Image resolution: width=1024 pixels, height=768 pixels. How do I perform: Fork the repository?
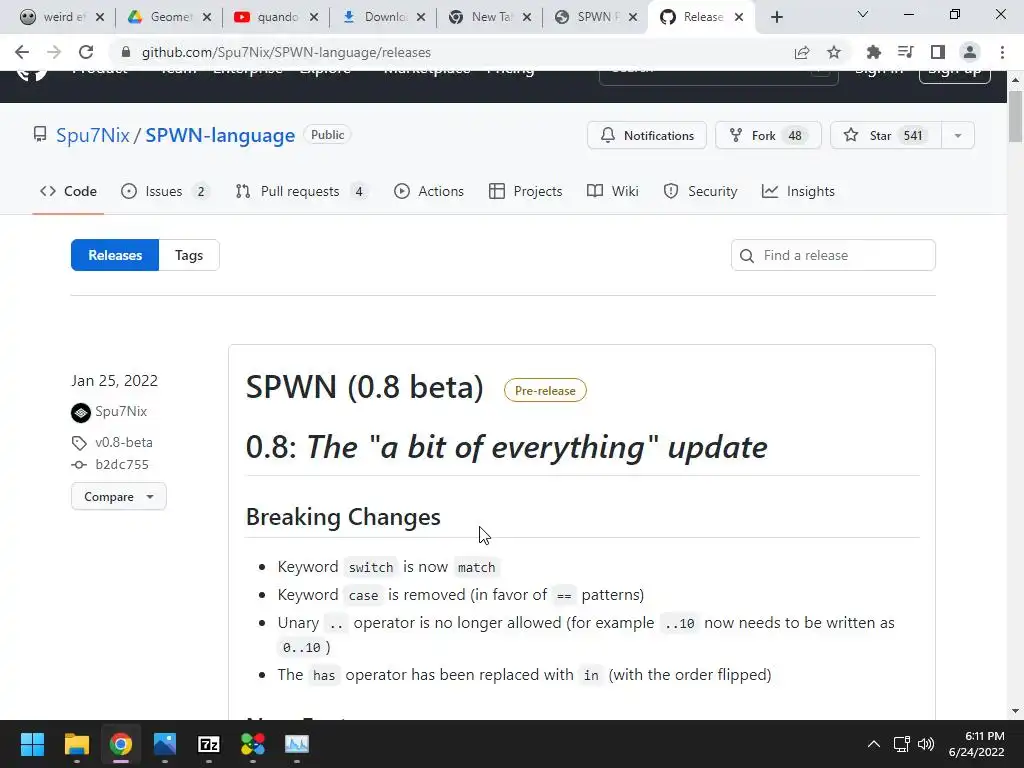[768, 135]
